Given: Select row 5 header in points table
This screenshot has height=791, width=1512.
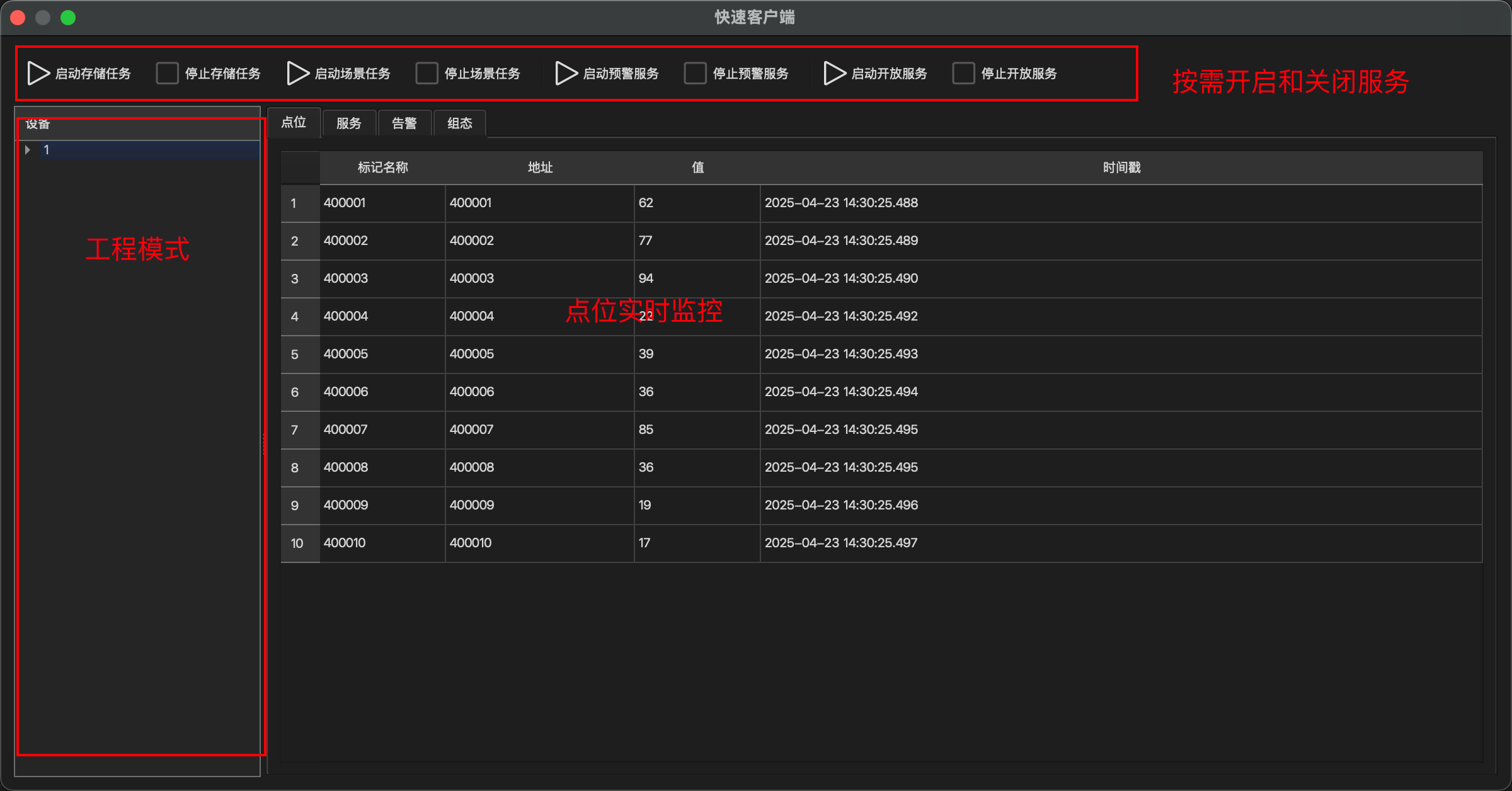Looking at the screenshot, I should [x=295, y=355].
